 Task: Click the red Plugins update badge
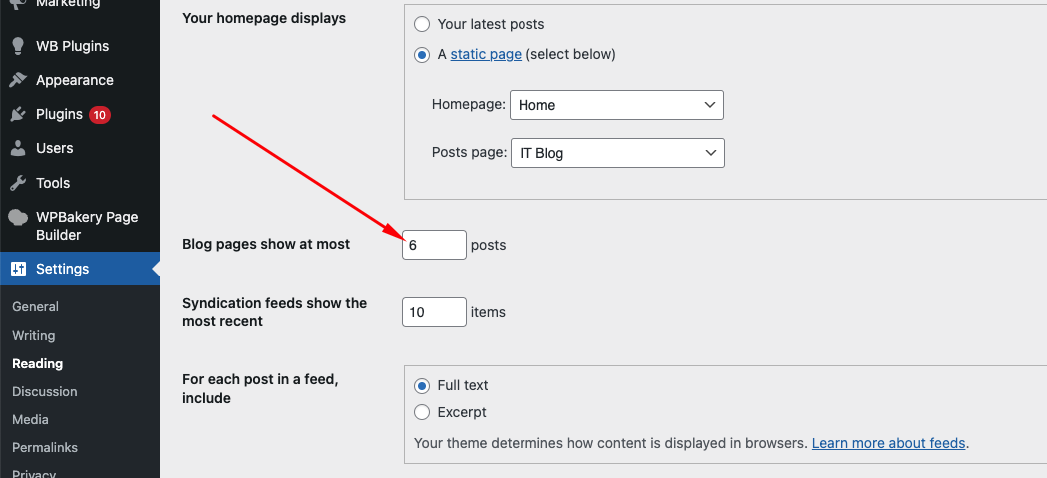99,115
